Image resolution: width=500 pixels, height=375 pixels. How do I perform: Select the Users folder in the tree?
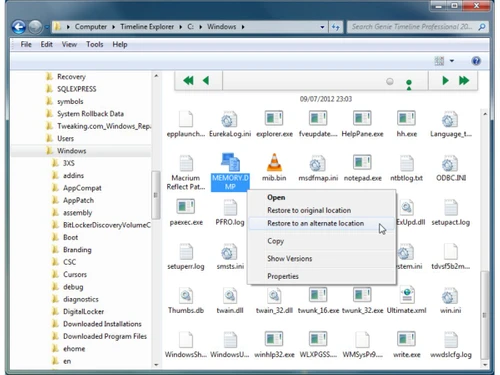coord(65,138)
